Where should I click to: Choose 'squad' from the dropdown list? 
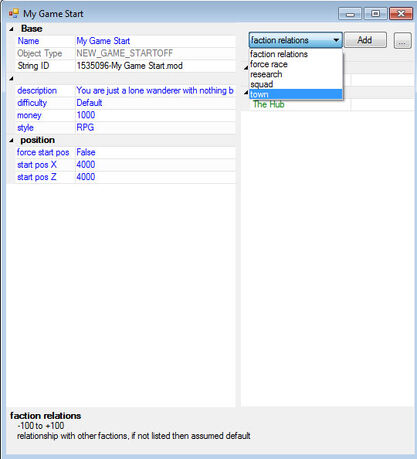point(296,84)
